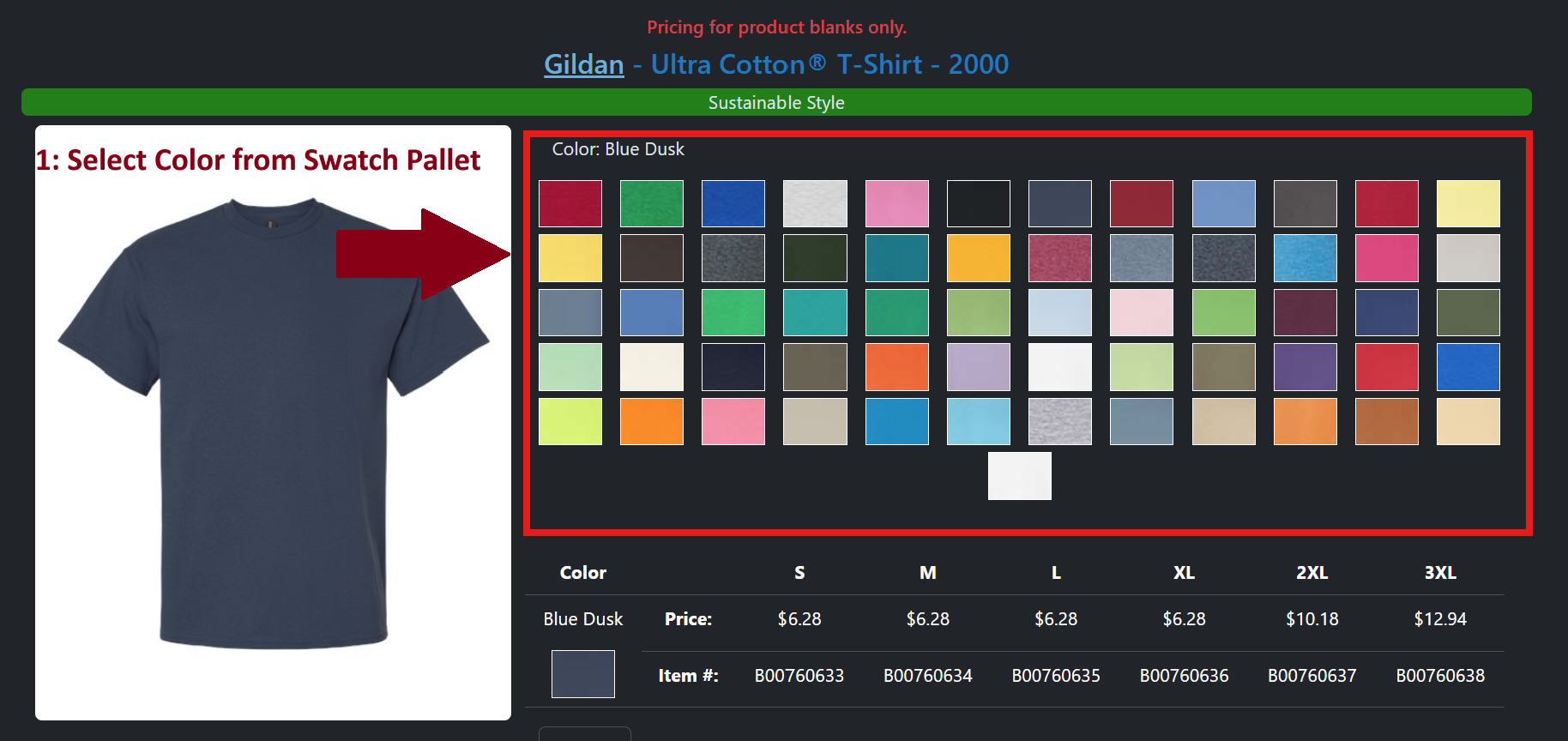Click the 'XL' size column header
The width and height of the screenshot is (1568, 741).
pyautogui.click(x=1185, y=573)
